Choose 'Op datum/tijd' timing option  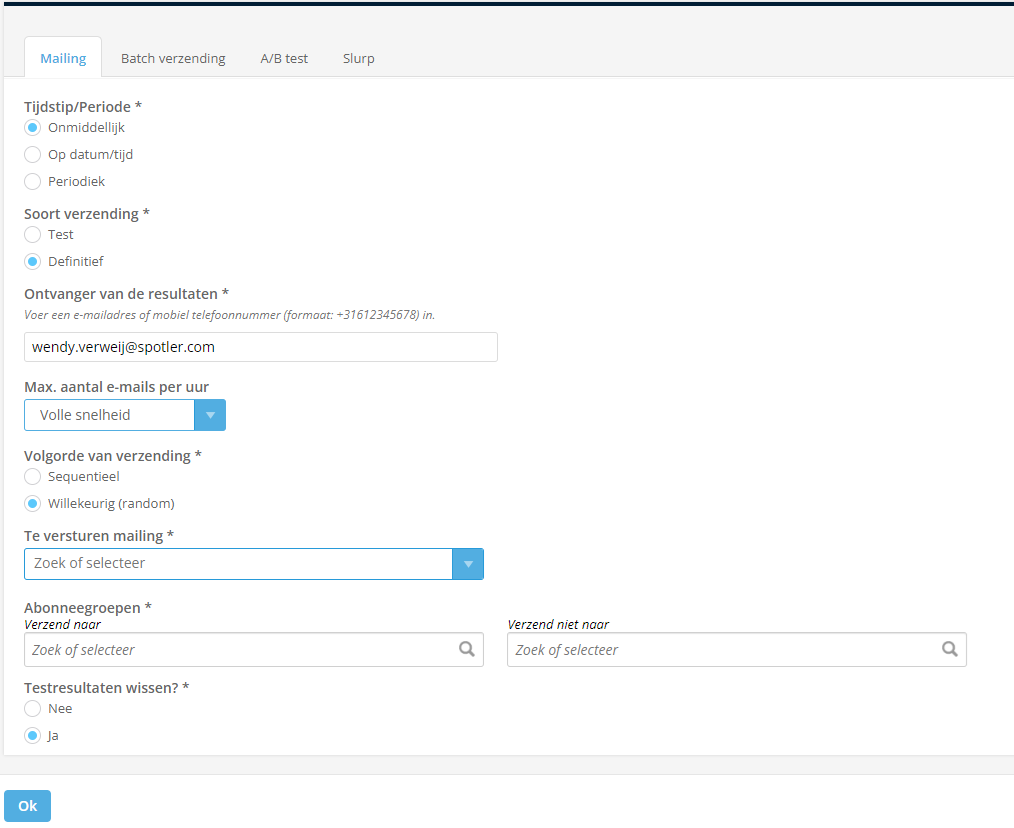tap(33, 155)
